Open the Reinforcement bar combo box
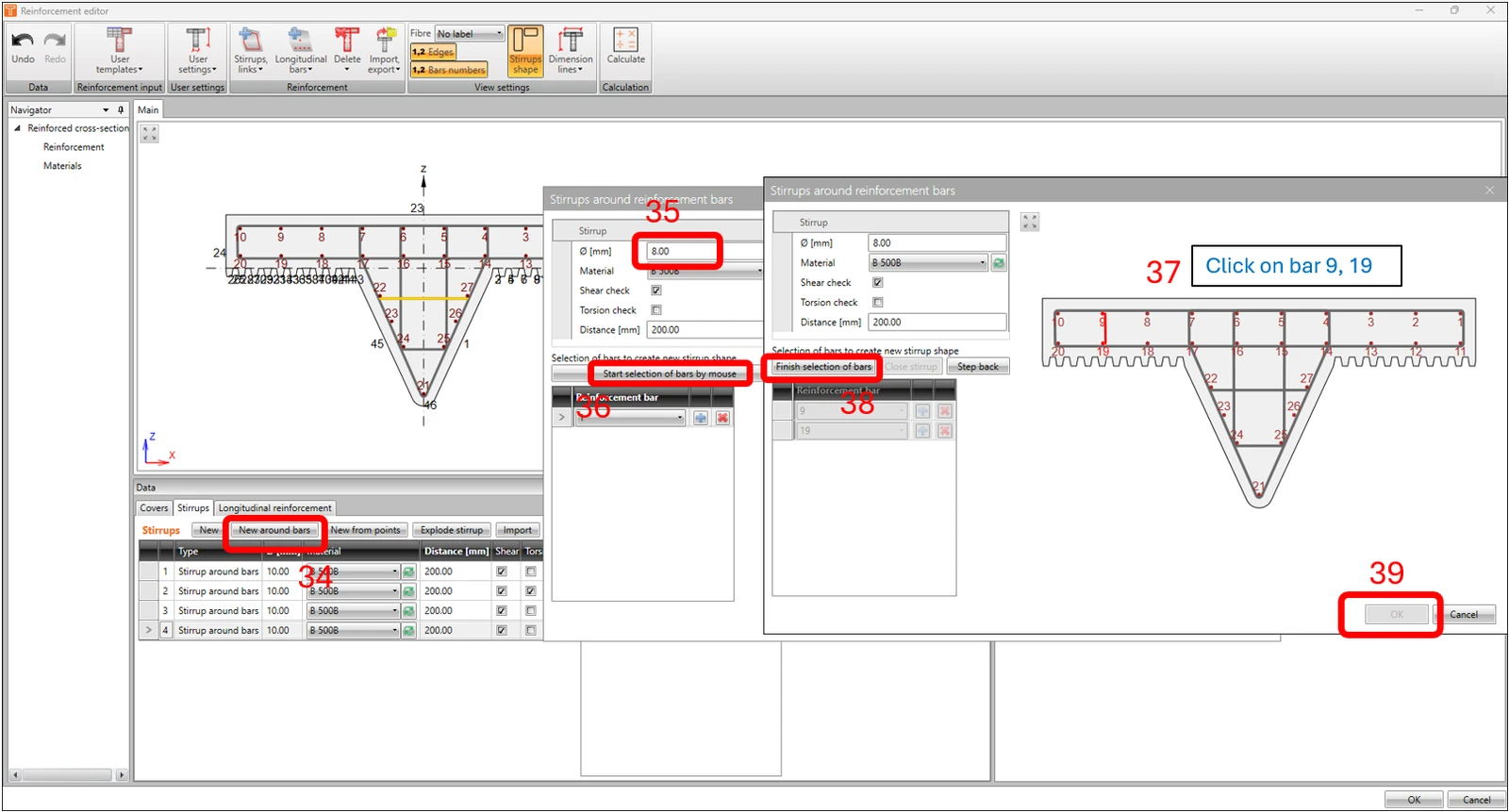 tap(629, 418)
